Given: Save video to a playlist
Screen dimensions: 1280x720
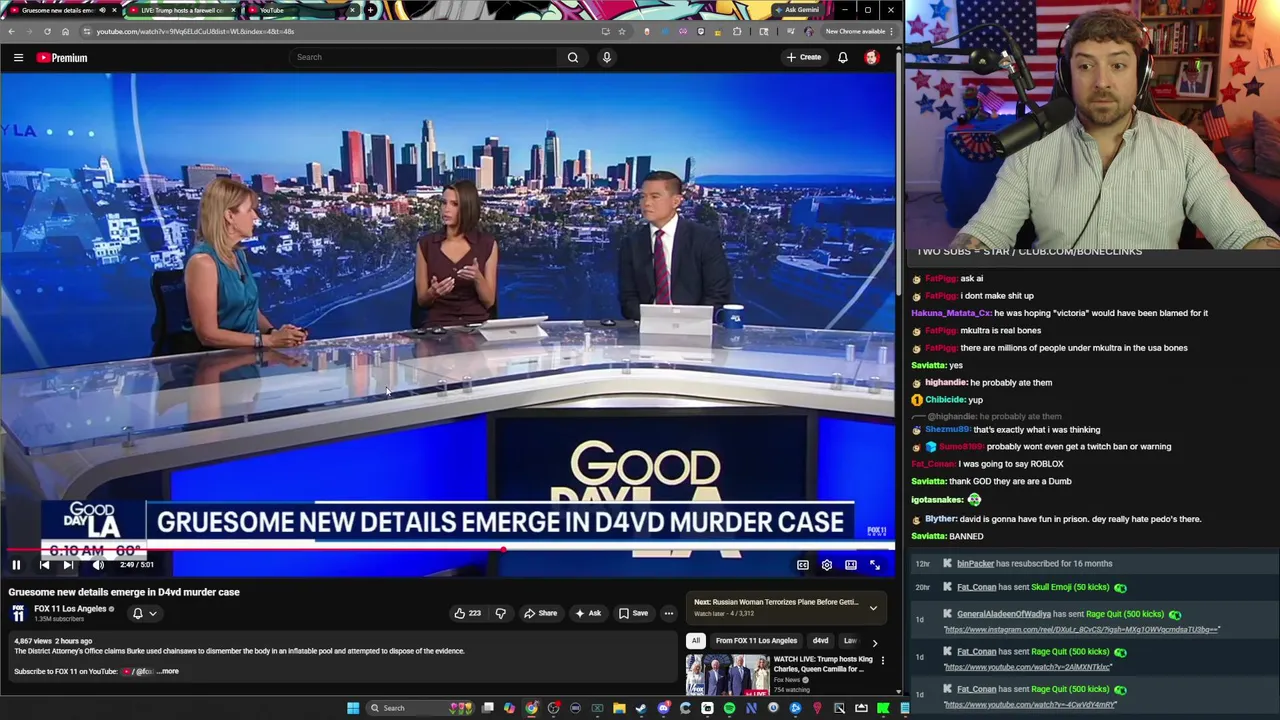Looking at the screenshot, I should [x=633, y=613].
